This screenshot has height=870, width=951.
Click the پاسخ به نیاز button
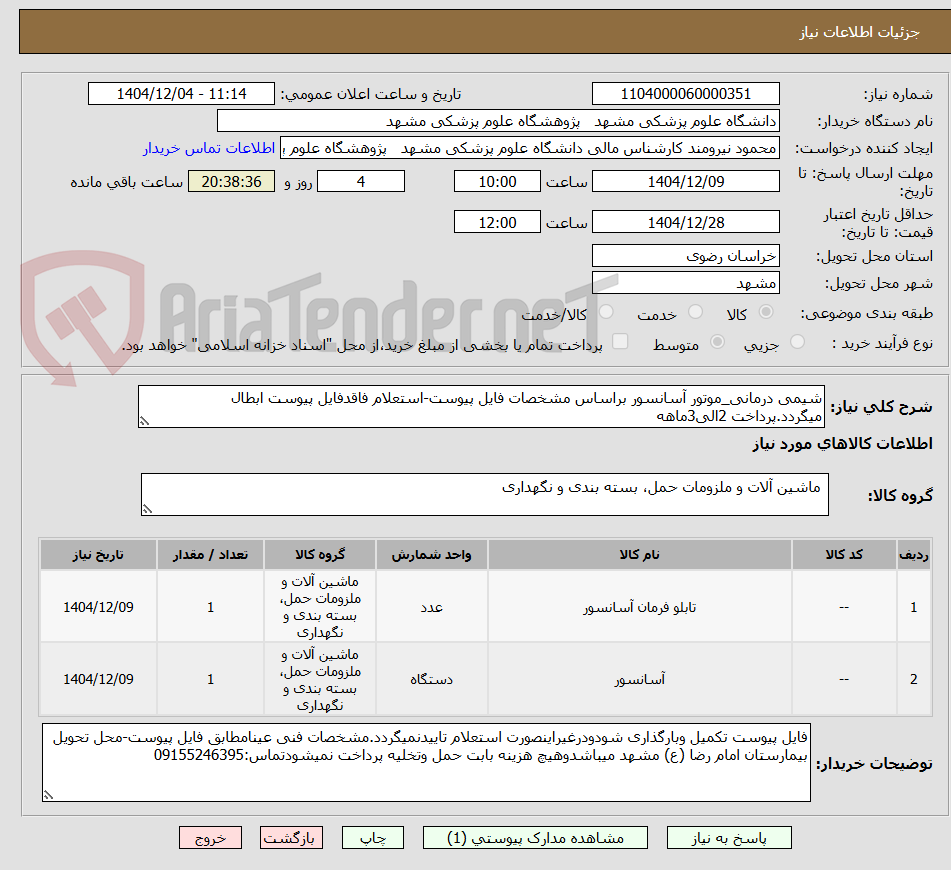click(x=729, y=838)
